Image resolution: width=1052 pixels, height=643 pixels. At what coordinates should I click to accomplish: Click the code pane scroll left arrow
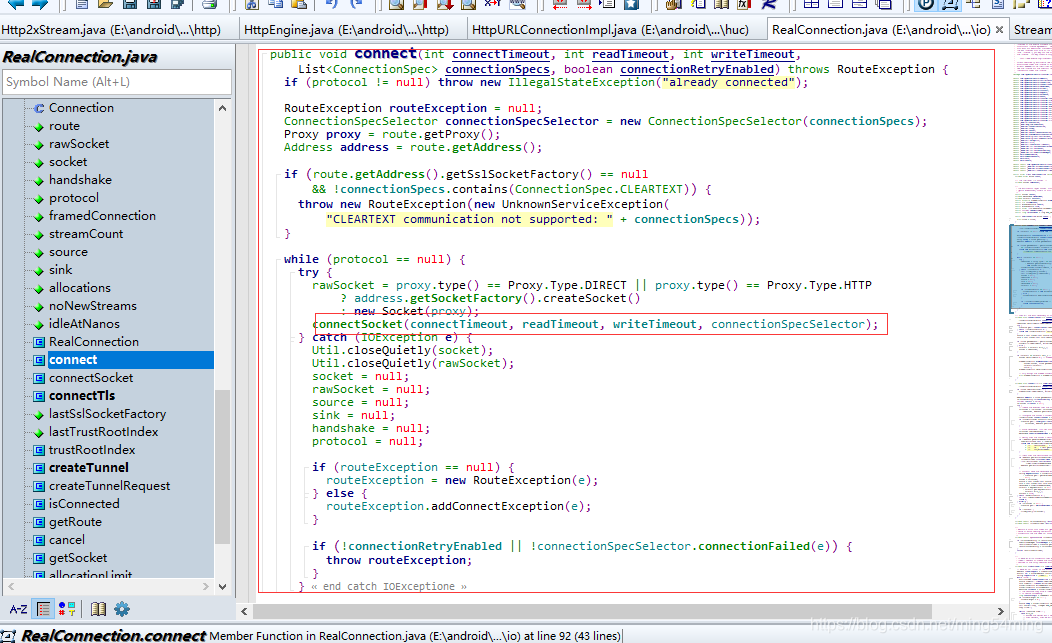tap(244, 611)
